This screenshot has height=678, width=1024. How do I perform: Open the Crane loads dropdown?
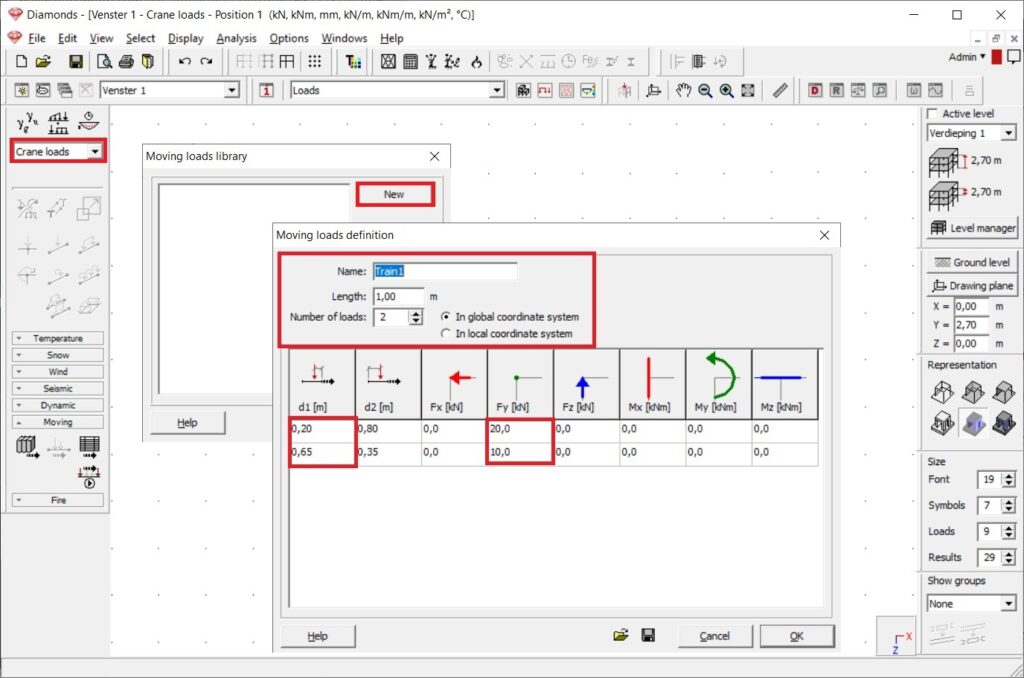coord(95,152)
